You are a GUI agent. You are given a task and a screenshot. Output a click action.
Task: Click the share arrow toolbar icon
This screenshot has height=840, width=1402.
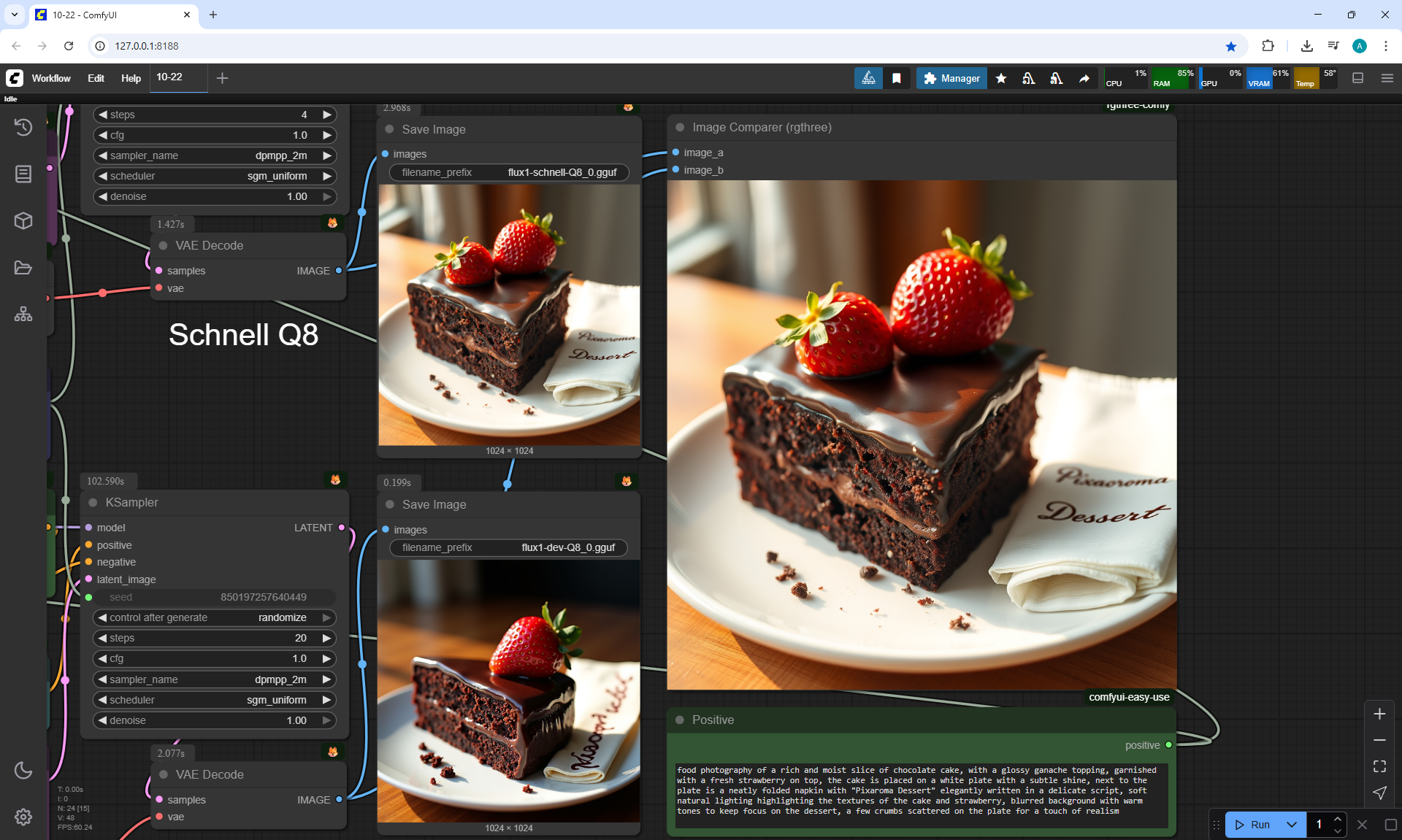tap(1084, 78)
